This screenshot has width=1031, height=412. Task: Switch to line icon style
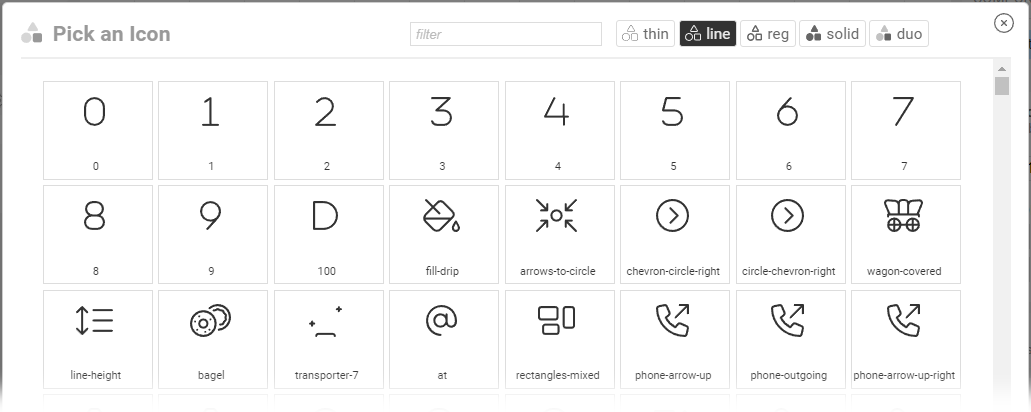coord(707,34)
